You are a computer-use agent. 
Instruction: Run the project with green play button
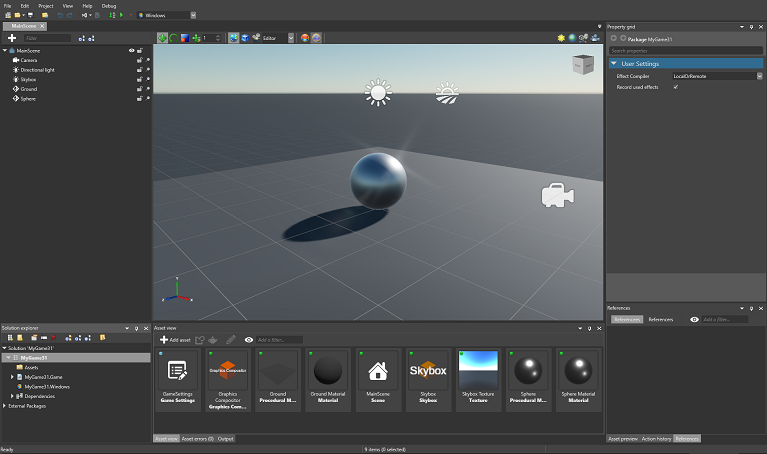pos(121,15)
